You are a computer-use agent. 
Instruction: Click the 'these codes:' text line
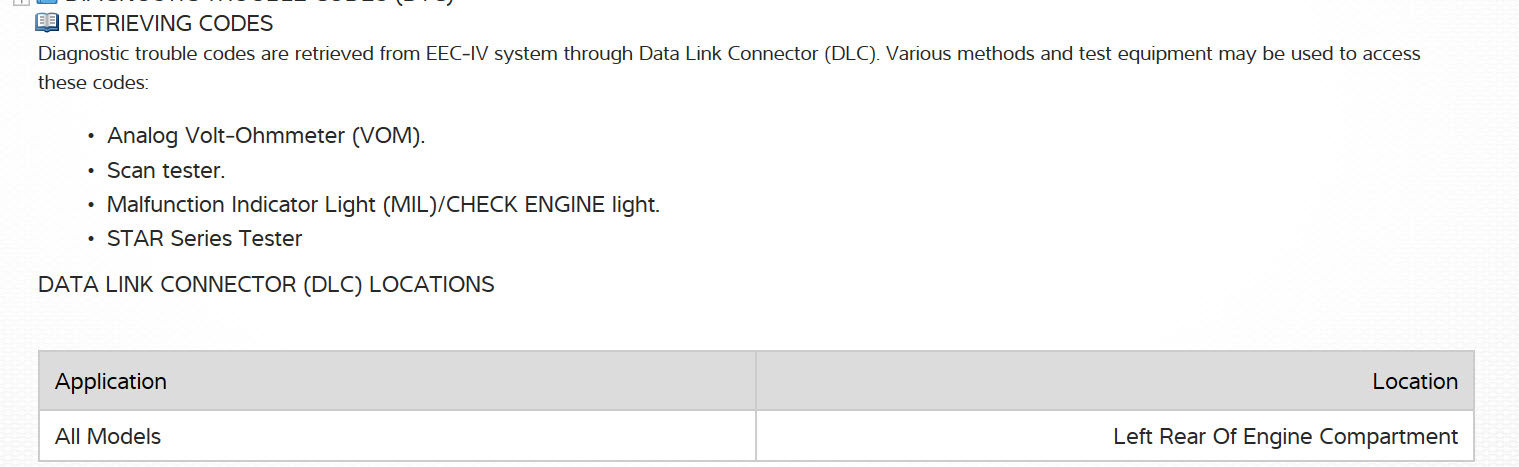click(93, 83)
